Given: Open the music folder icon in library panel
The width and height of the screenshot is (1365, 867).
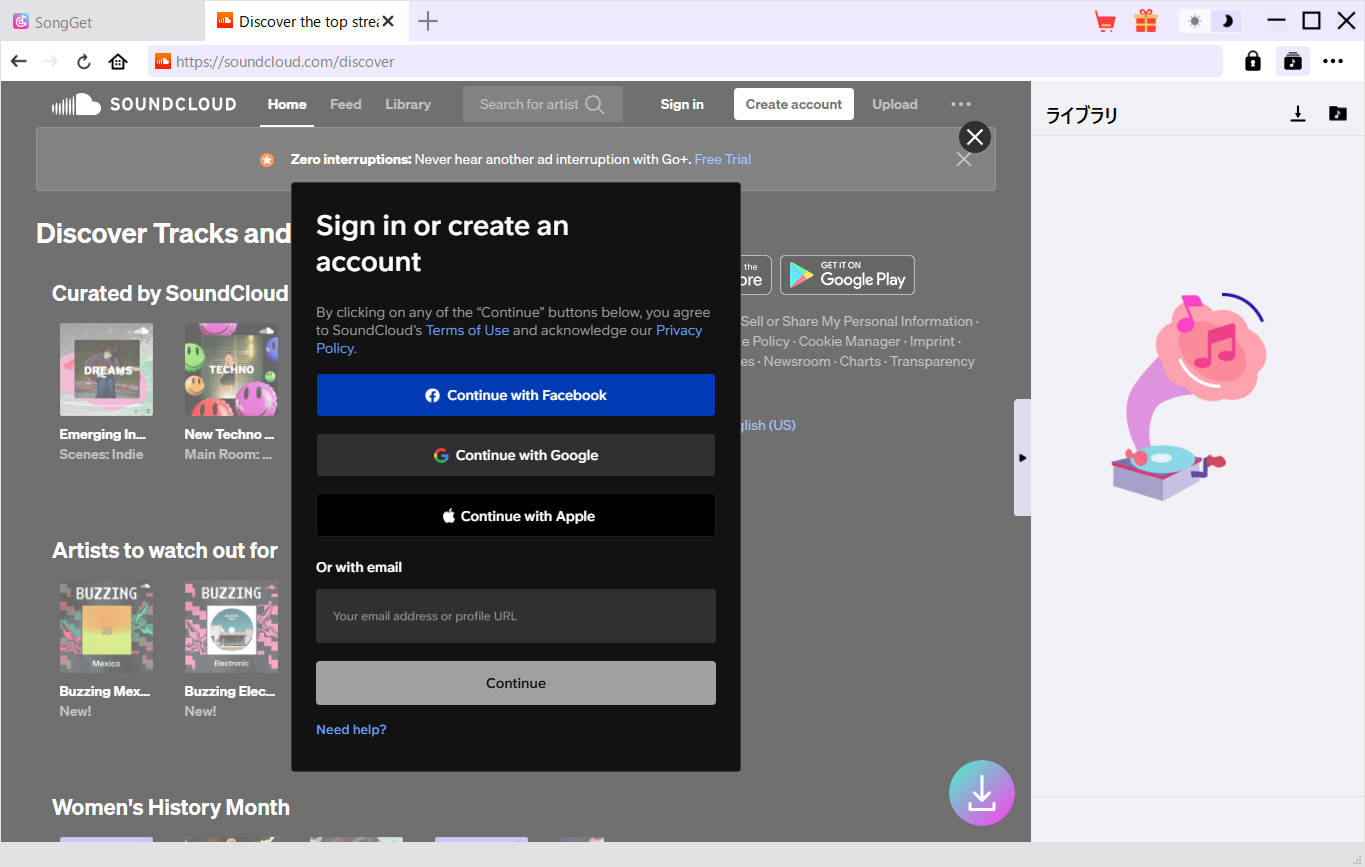Looking at the screenshot, I should pyautogui.click(x=1337, y=114).
